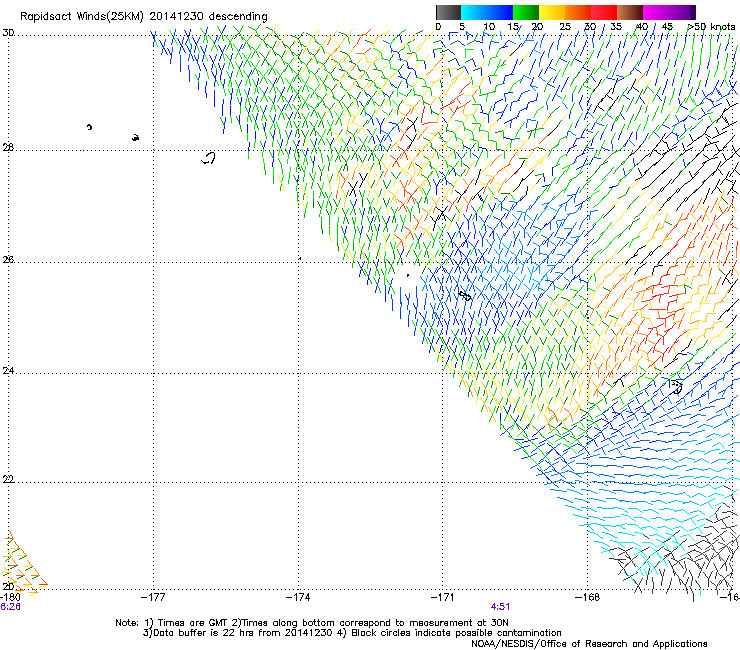Click the longitude label '-180'

pos(10,598)
